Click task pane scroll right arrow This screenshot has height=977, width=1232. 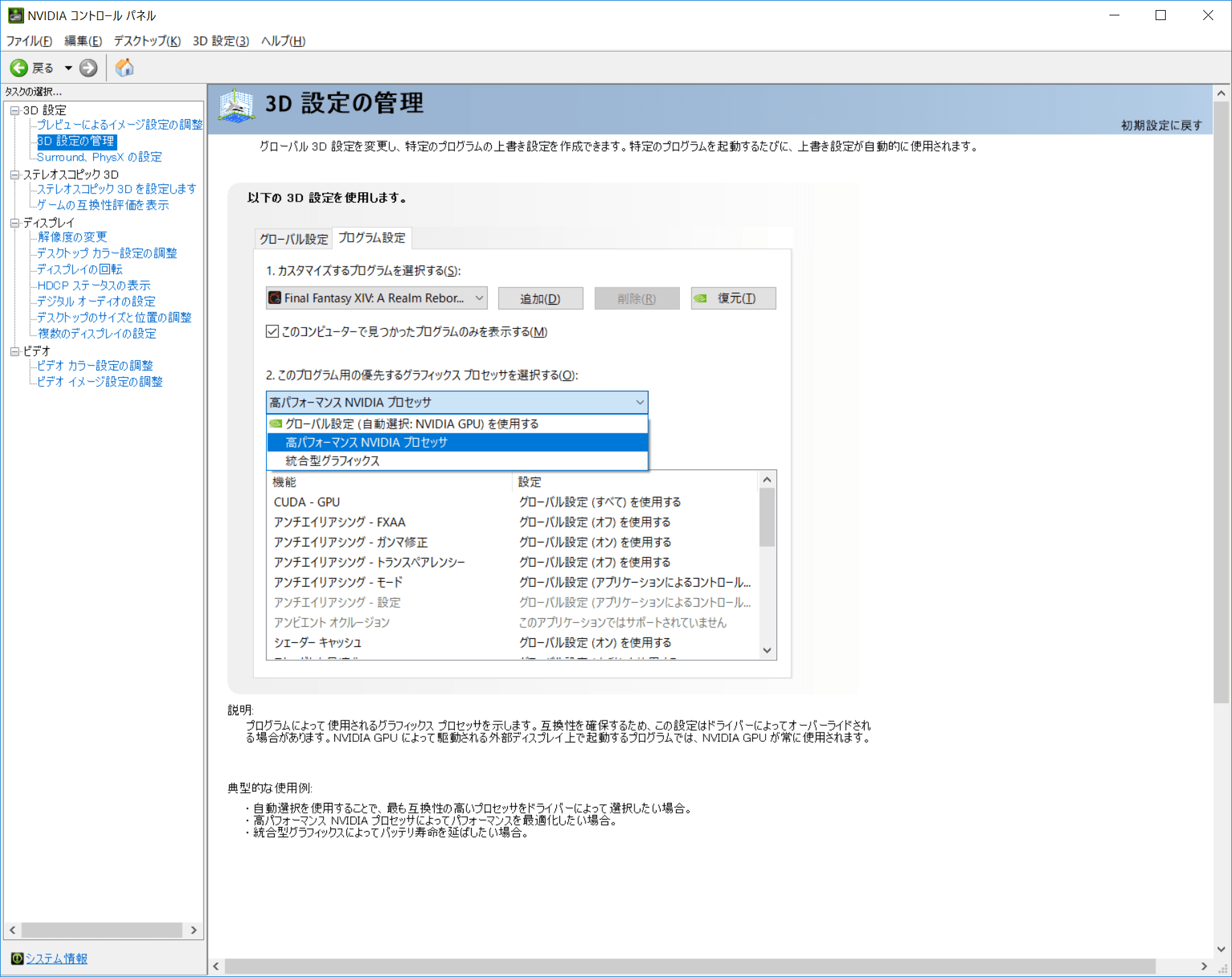click(194, 930)
